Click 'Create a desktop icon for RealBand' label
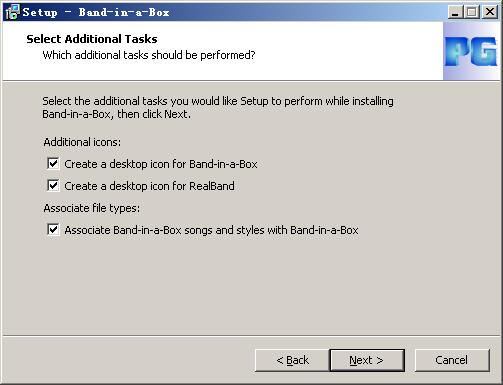503x385 pixels. tap(149, 186)
